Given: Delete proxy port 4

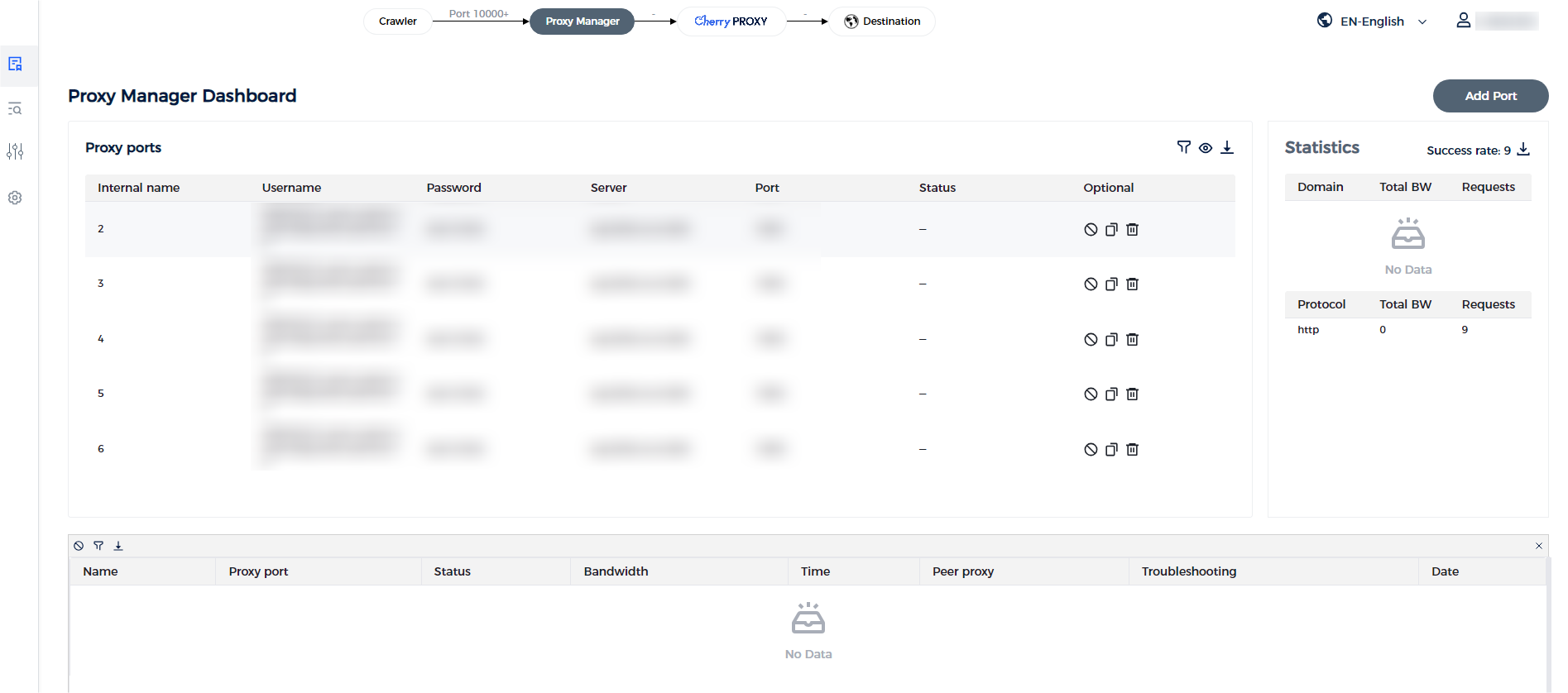Looking at the screenshot, I should [x=1133, y=340].
